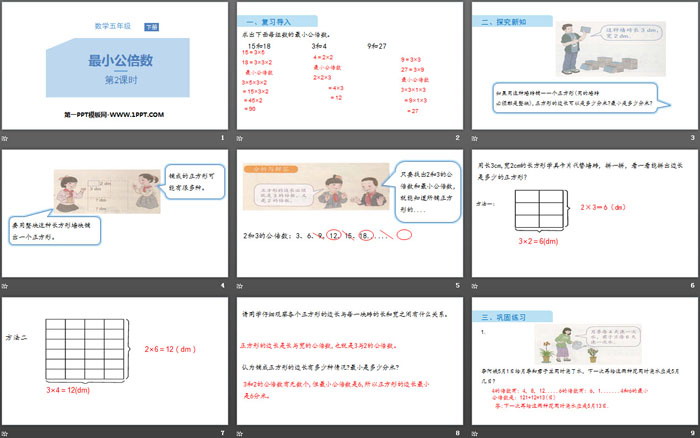
Task: Select slide 3 探究新知 thumbnail
Action: pyautogui.click(x=582, y=64)
